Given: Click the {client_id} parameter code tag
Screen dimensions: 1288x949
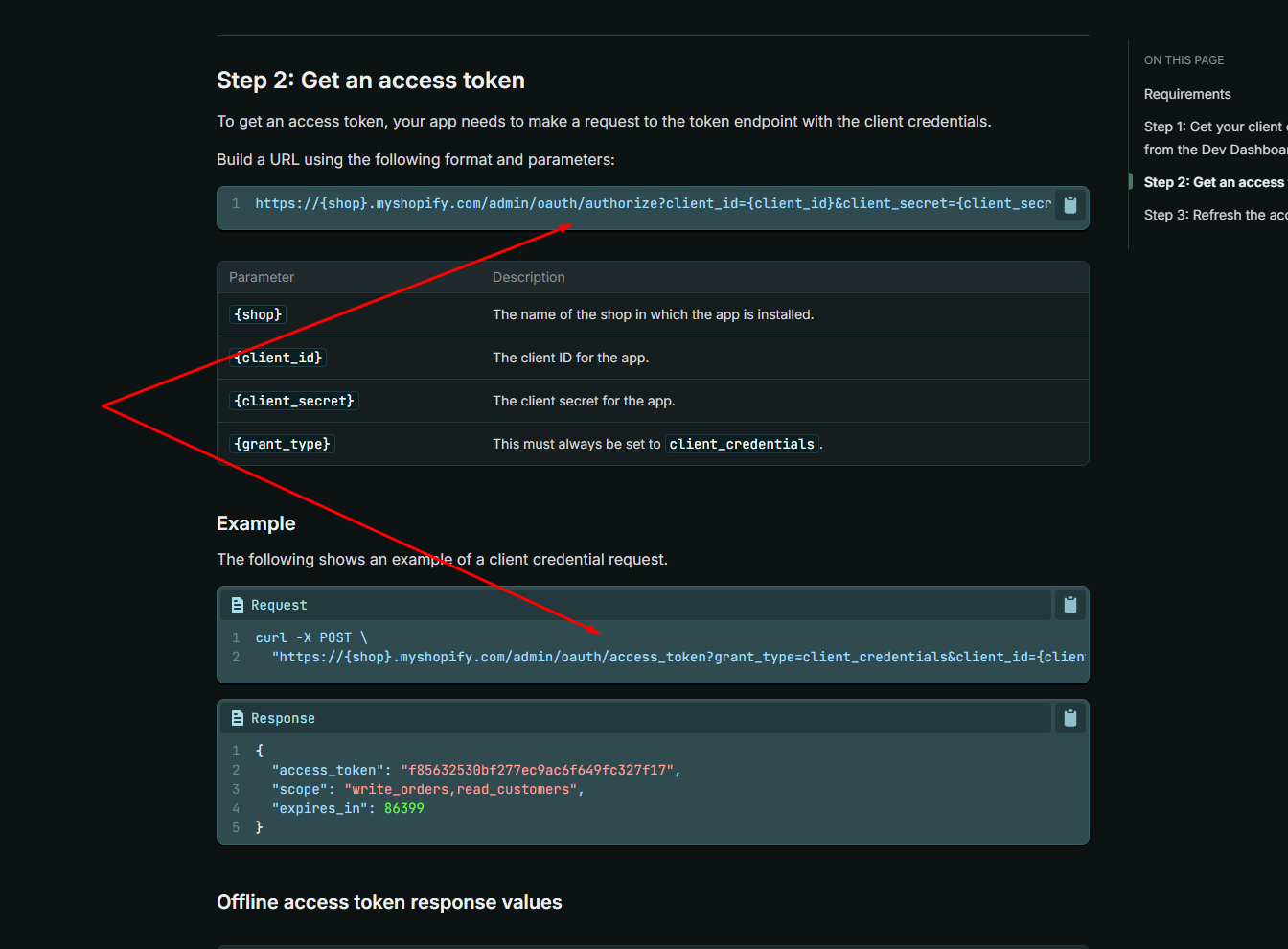Looking at the screenshot, I should tap(278, 358).
